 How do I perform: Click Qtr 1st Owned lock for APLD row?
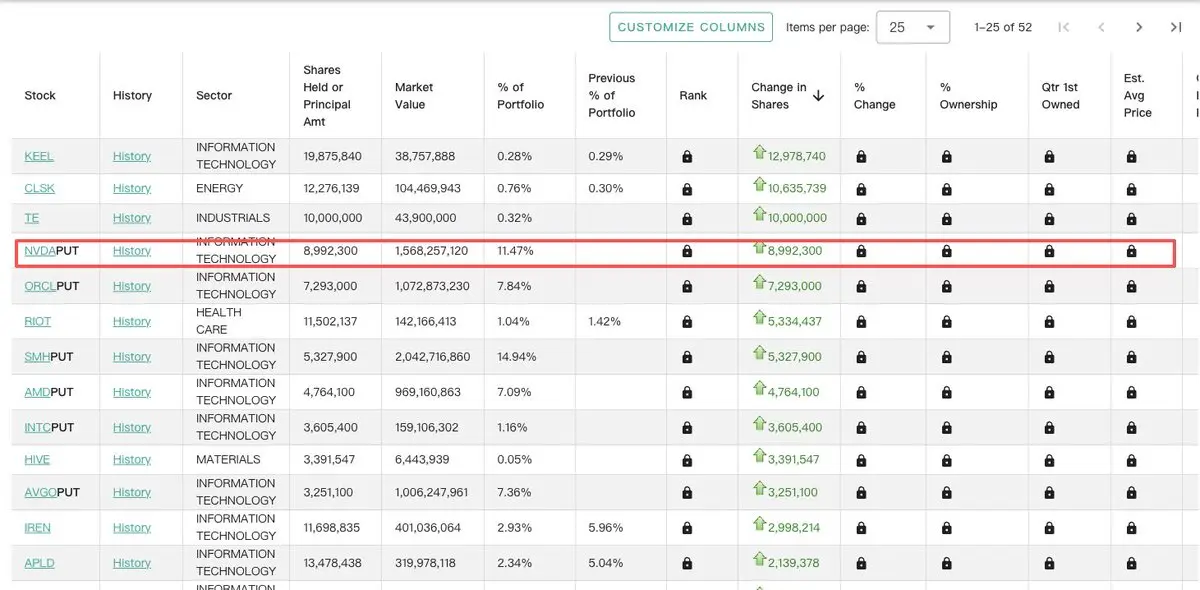tap(1049, 563)
